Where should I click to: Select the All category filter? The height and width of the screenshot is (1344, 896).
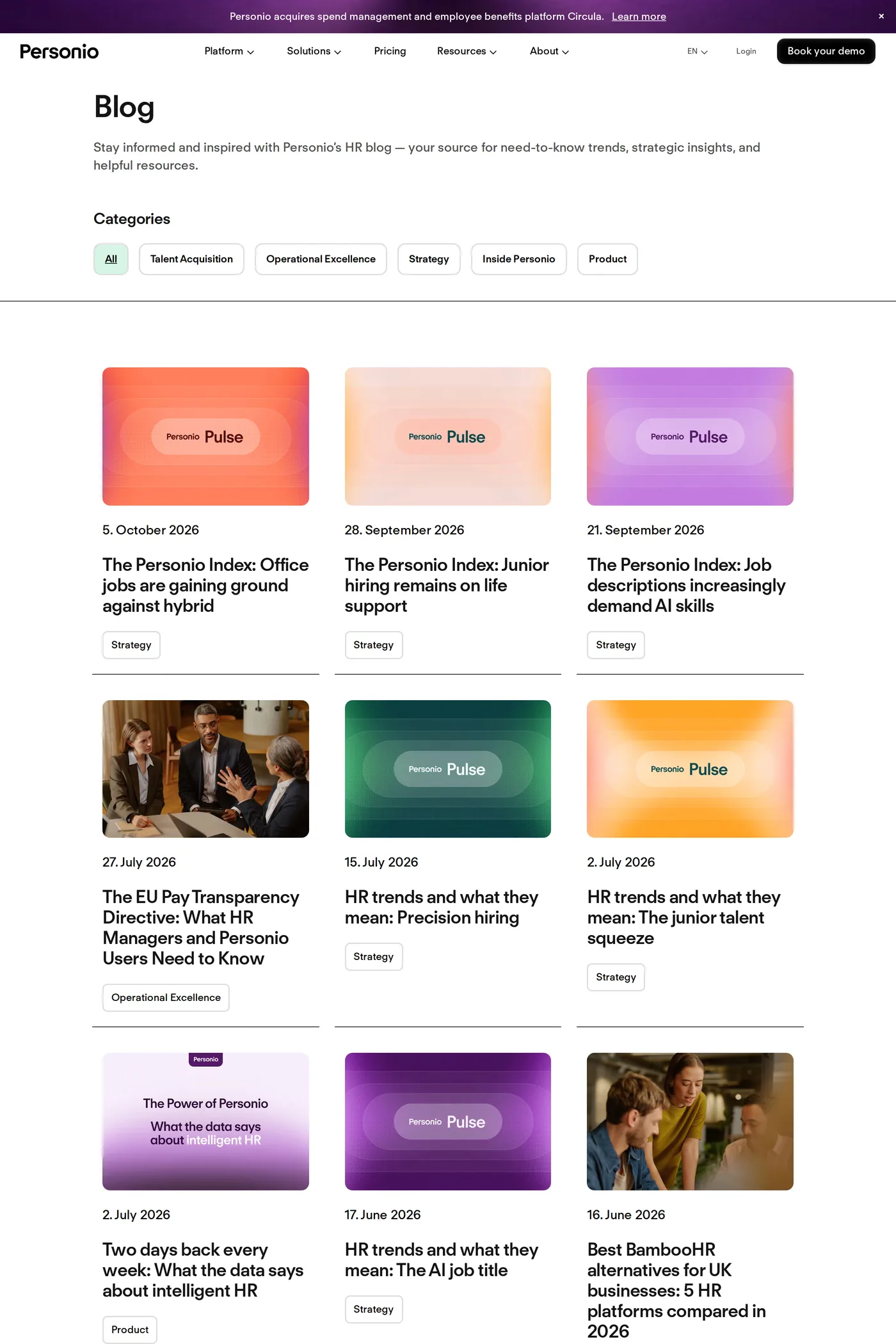coord(111,259)
